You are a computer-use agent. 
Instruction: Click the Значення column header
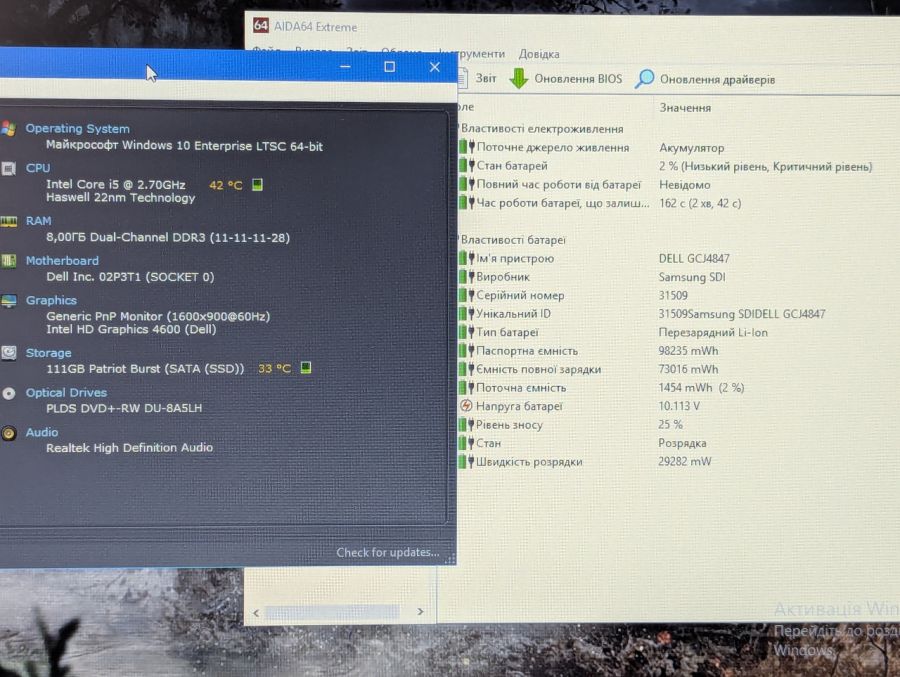click(685, 107)
